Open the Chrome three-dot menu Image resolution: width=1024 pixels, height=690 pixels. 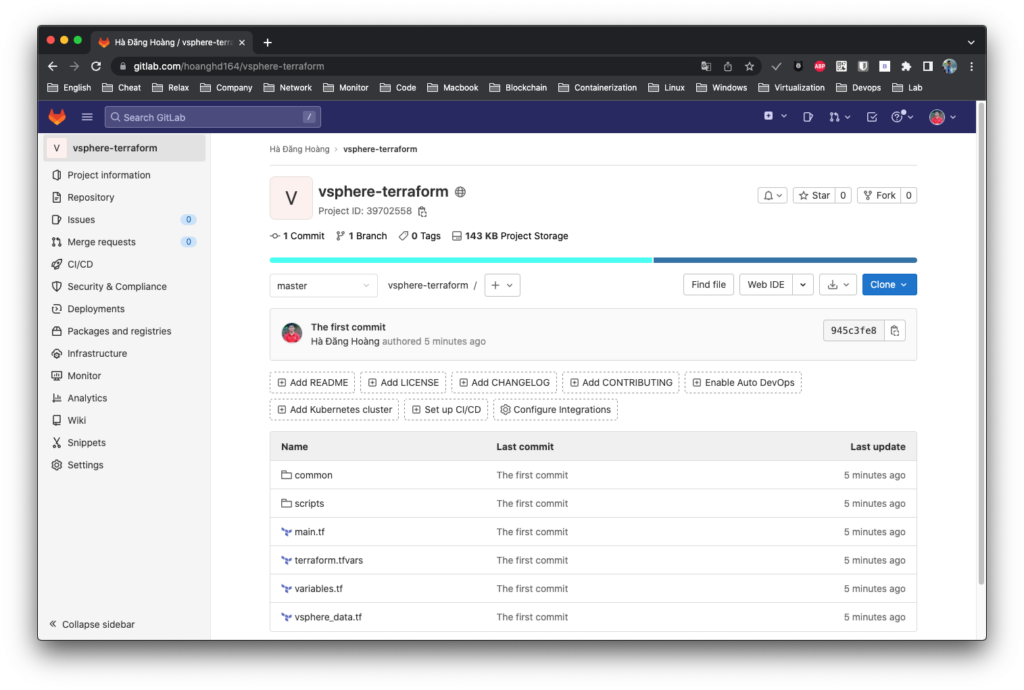click(x=971, y=66)
